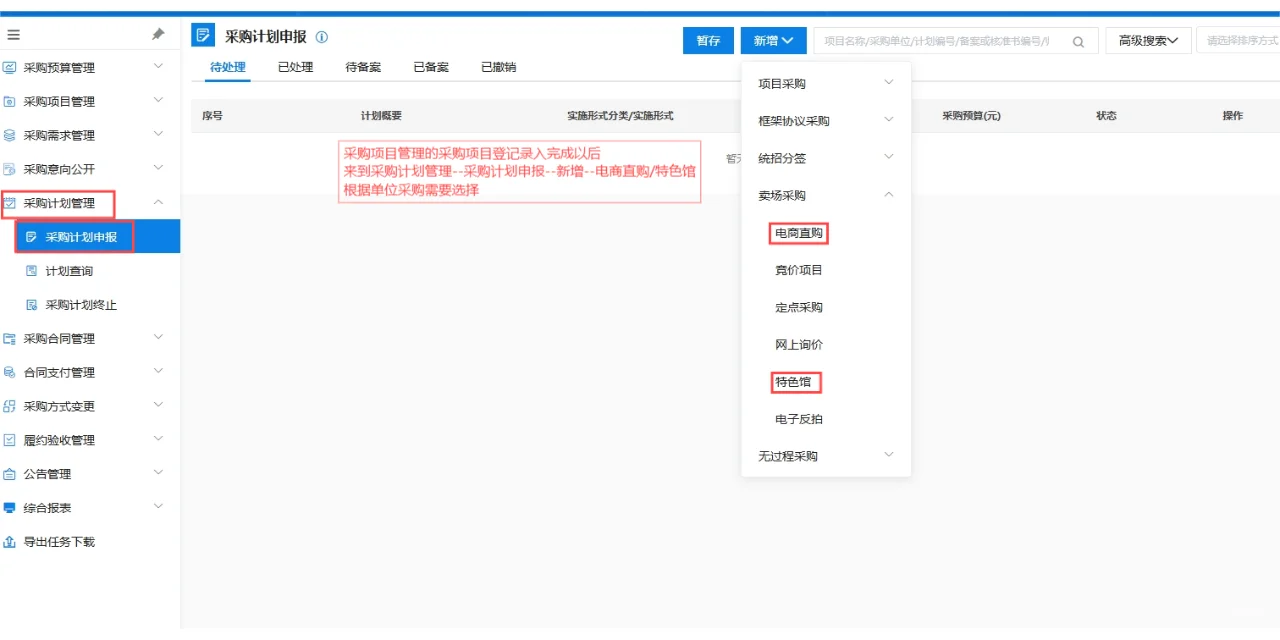This screenshot has height=640, width=1280.
Task: Click the 采购预算管理 sidebar icon
Action: coord(10,68)
